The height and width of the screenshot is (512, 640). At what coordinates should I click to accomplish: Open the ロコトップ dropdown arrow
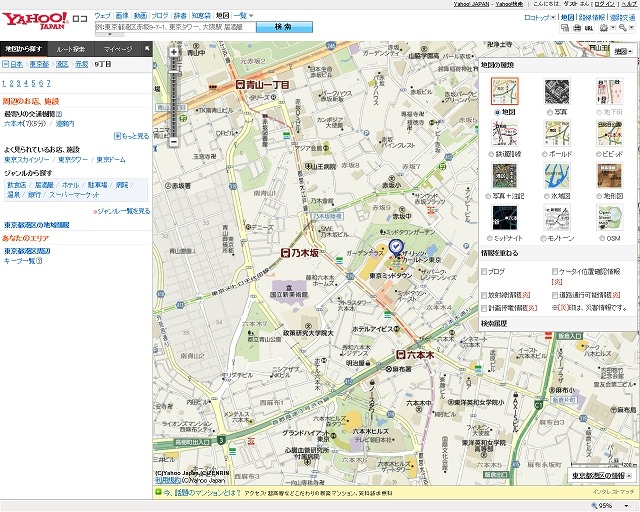coord(553,17)
